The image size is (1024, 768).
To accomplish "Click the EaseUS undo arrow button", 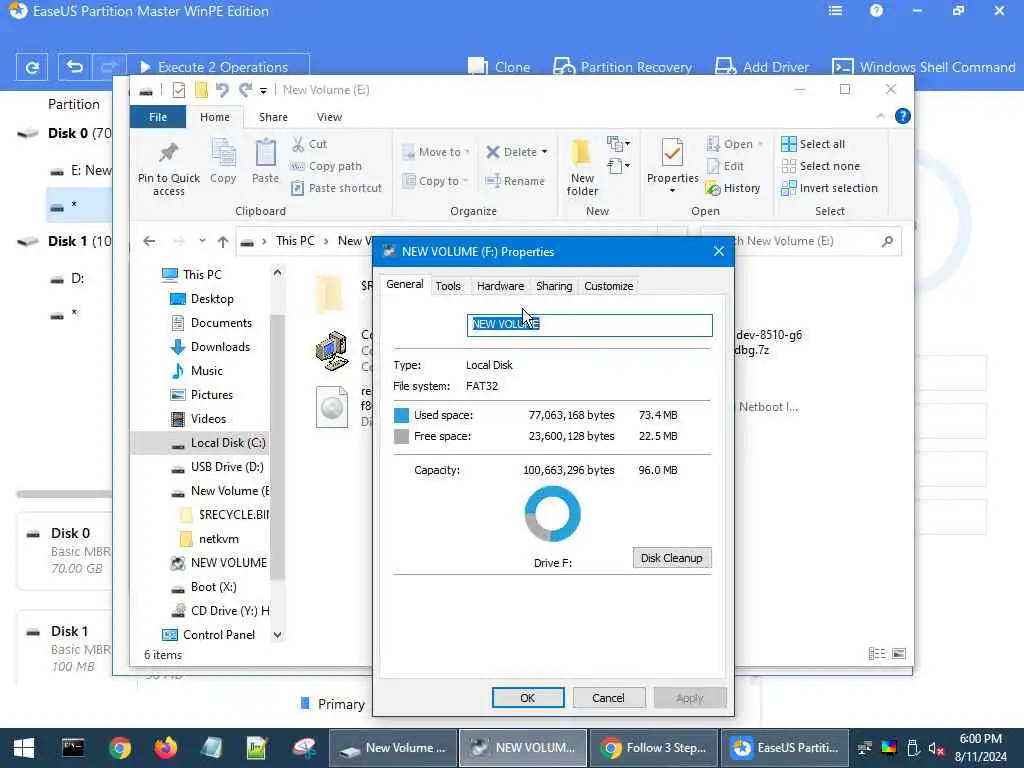I will click(x=74, y=67).
